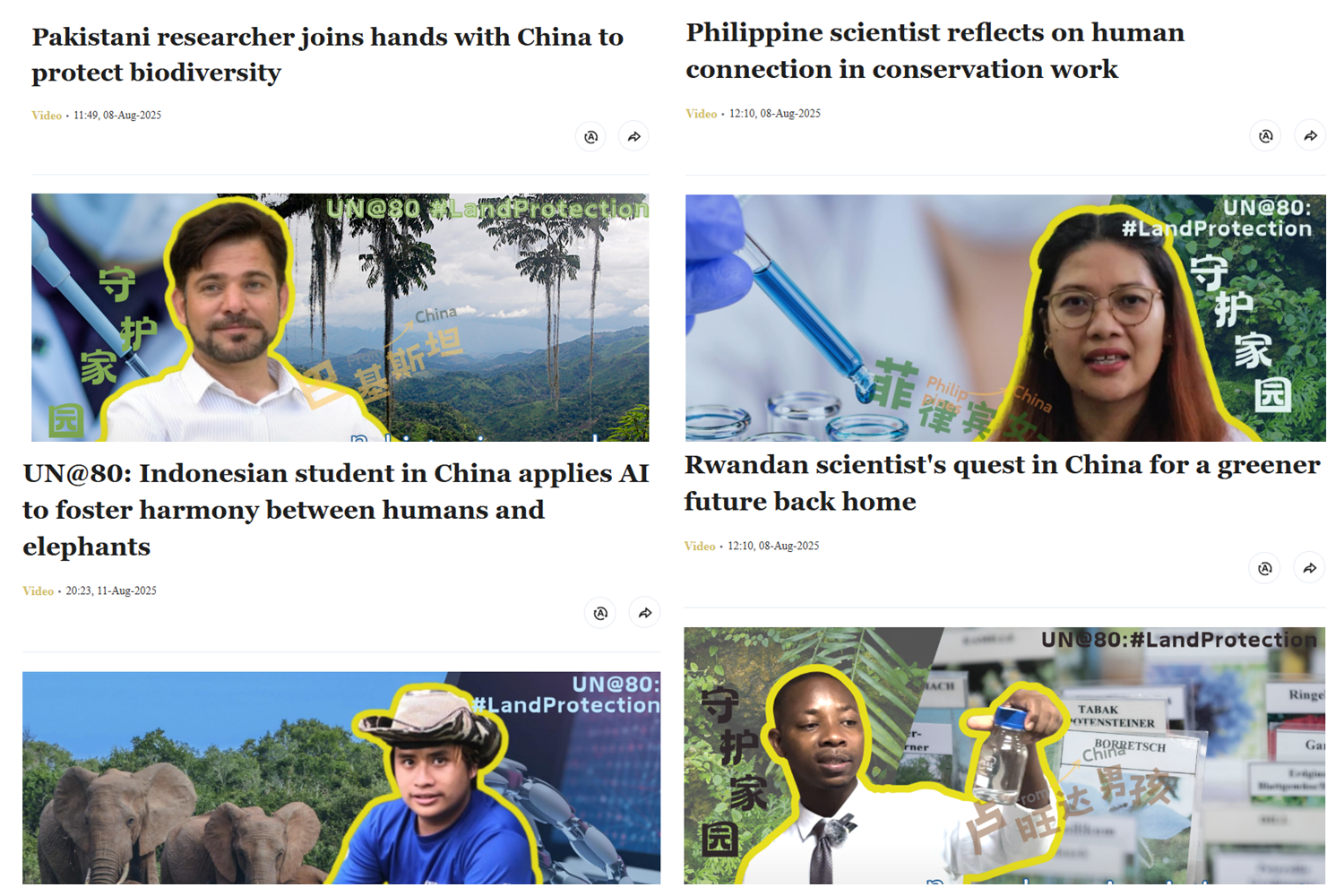Open thumbnail with elephants and man in hat

(x=341, y=779)
